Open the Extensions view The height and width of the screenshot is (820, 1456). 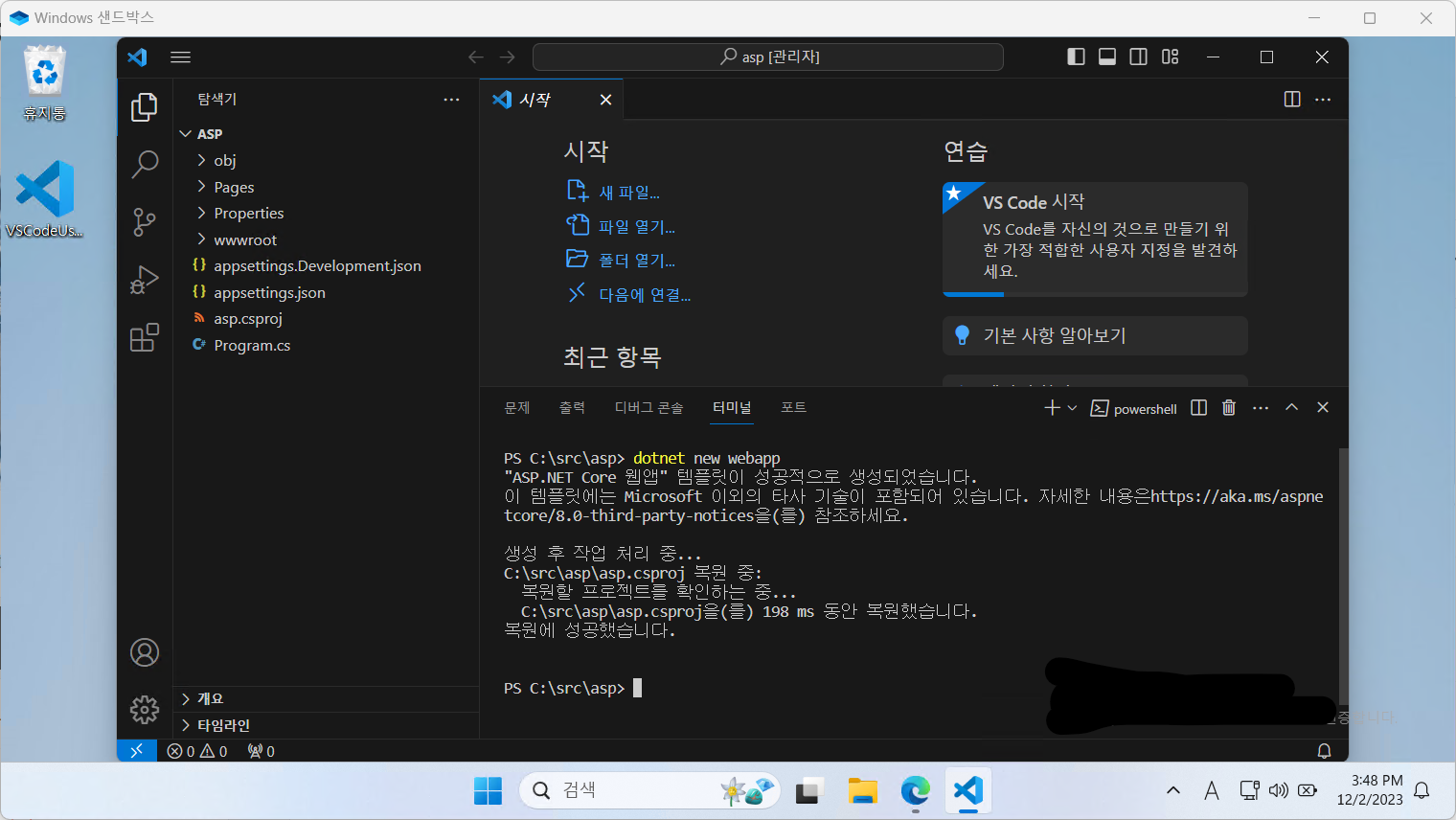pos(144,337)
